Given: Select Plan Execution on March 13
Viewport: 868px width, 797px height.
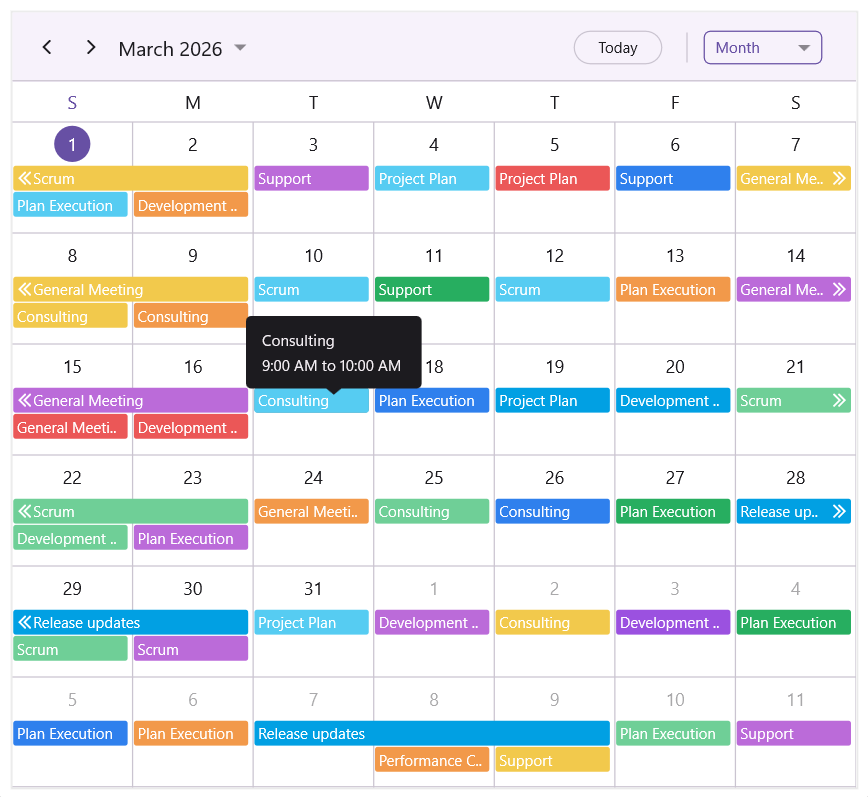Looking at the screenshot, I should coord(673,289).
